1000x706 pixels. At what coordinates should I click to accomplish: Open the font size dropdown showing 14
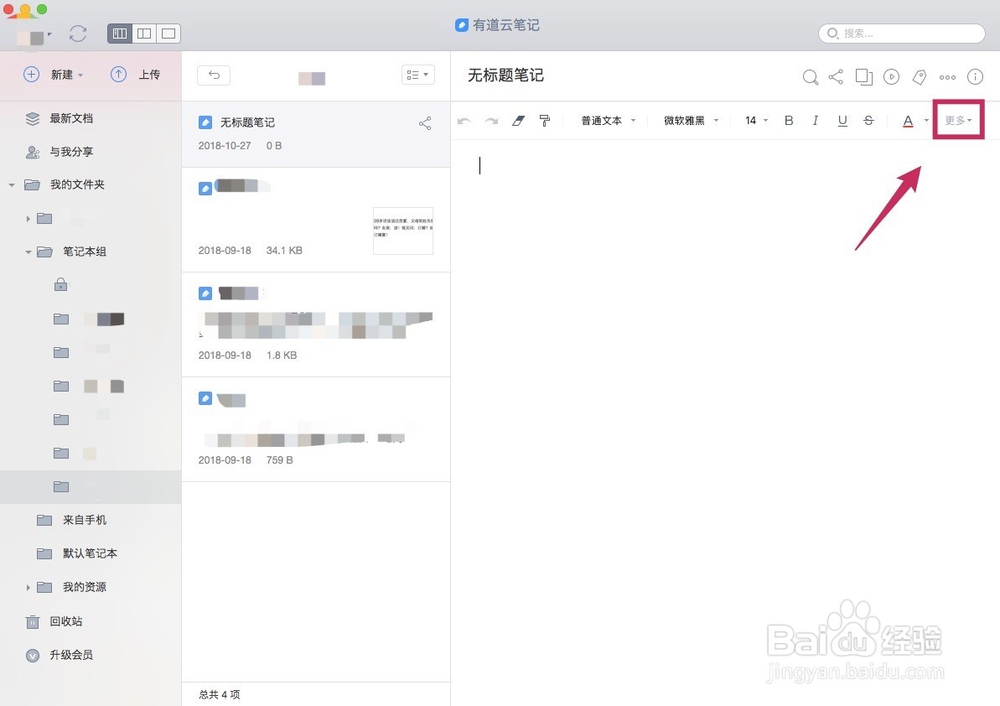(x=756, y=120)
